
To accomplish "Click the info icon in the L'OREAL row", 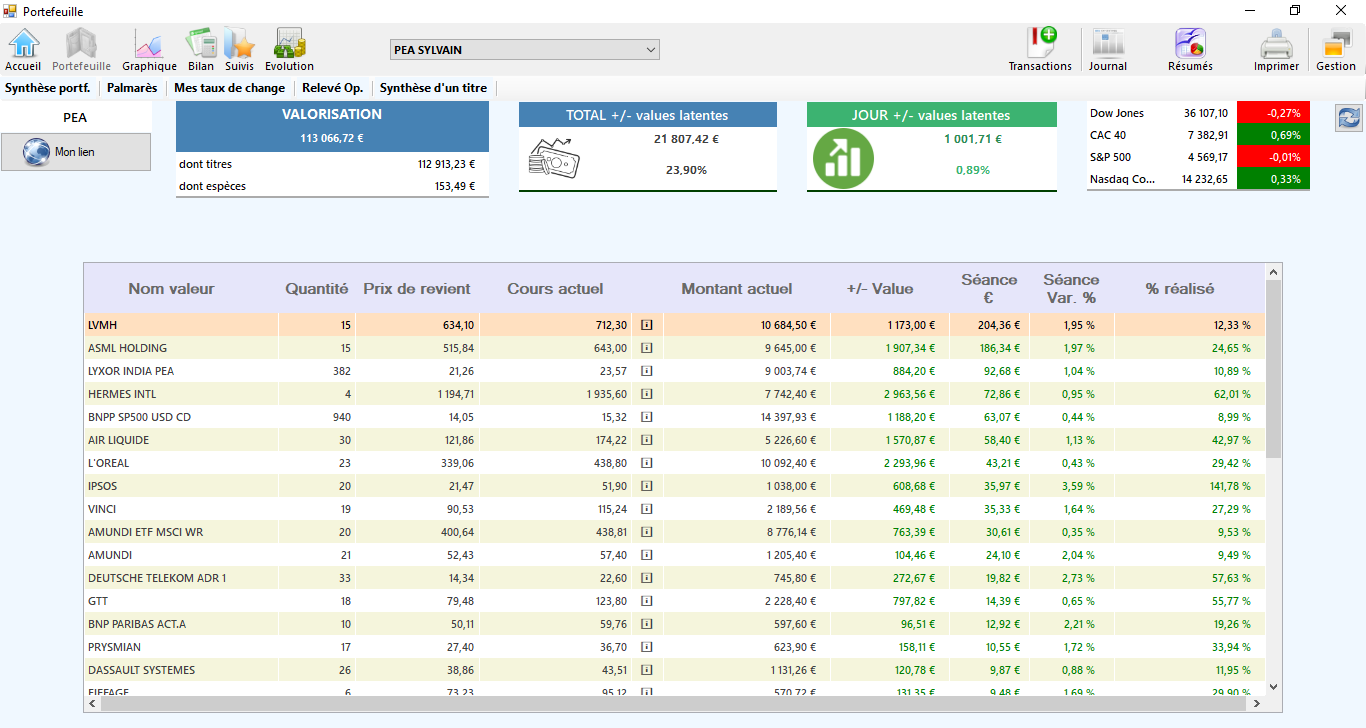I will point(646,463).
